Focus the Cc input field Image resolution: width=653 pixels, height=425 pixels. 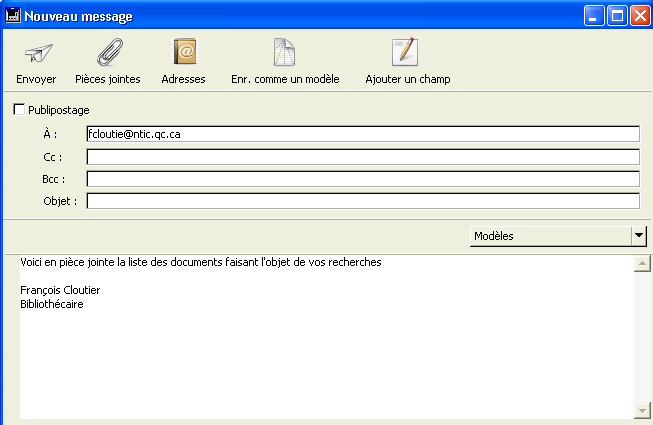[x=362, y=157]
